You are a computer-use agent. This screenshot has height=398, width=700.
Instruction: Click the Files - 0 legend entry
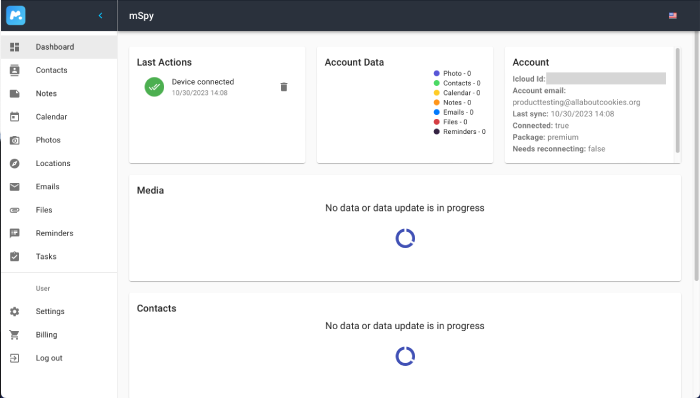(x=450, y=122)
